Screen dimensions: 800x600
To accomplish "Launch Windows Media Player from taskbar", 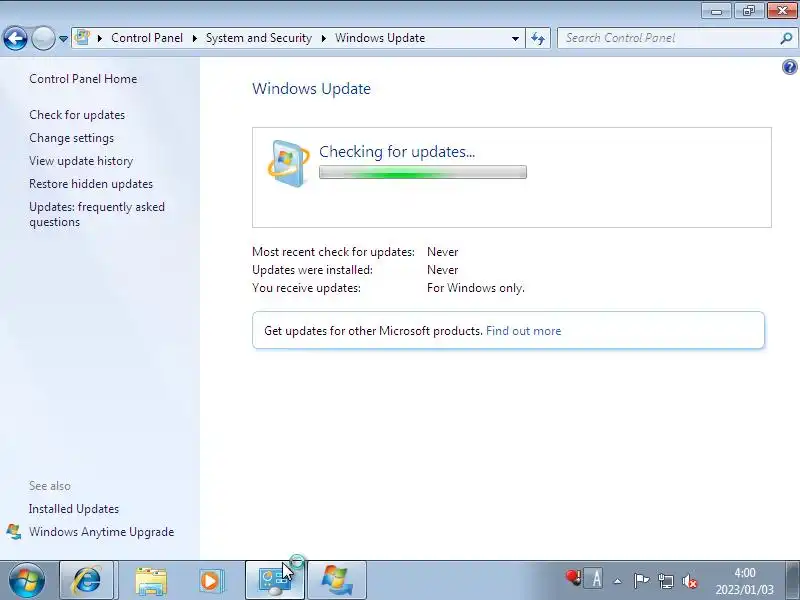I will [211, 580].
